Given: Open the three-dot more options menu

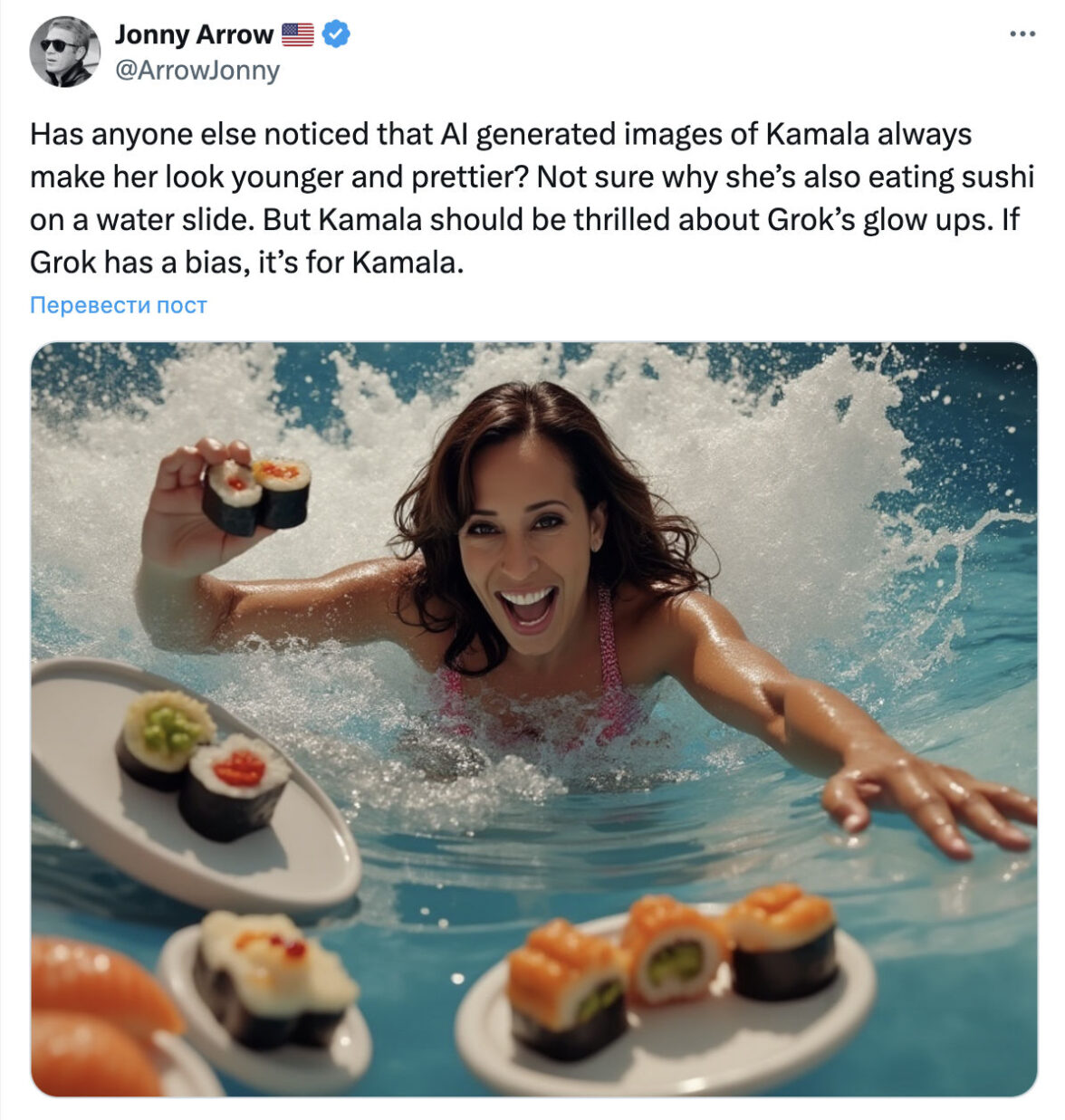Looking at the screenshot, I should click(x=1022, y=34).
